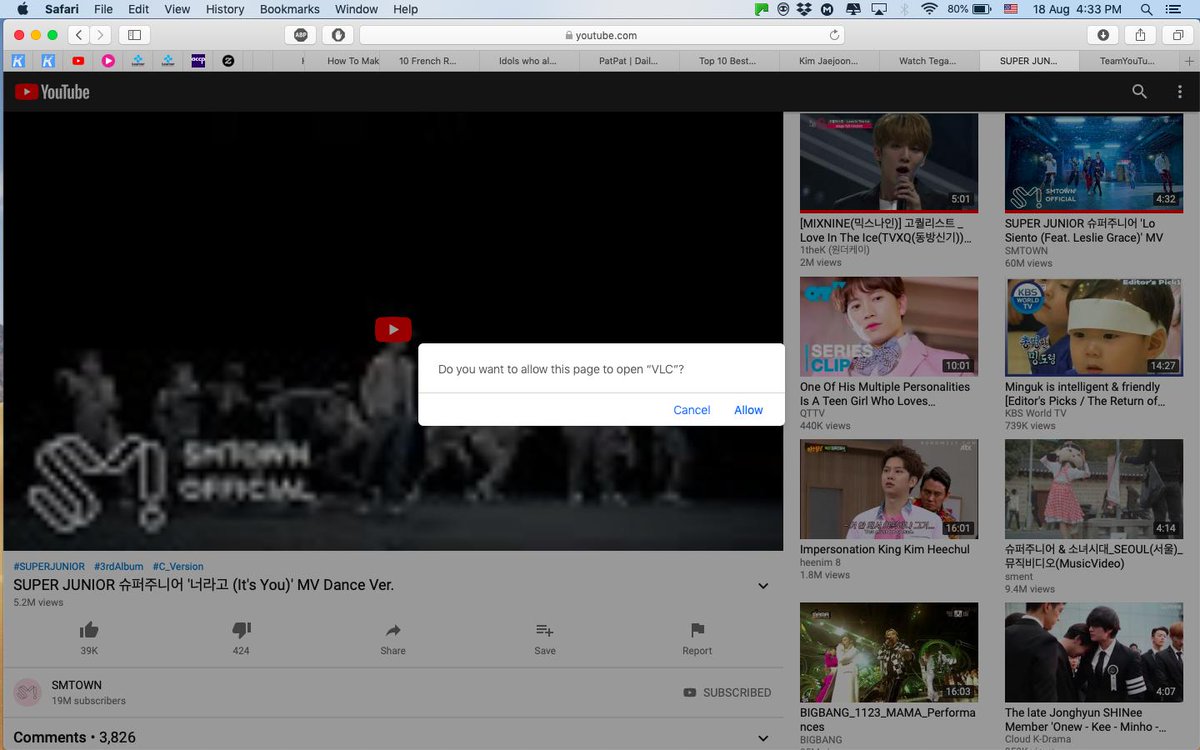Open the Window menu
Image resolution: width=1200 pixels, height=750 pixels.
[356, 9]
